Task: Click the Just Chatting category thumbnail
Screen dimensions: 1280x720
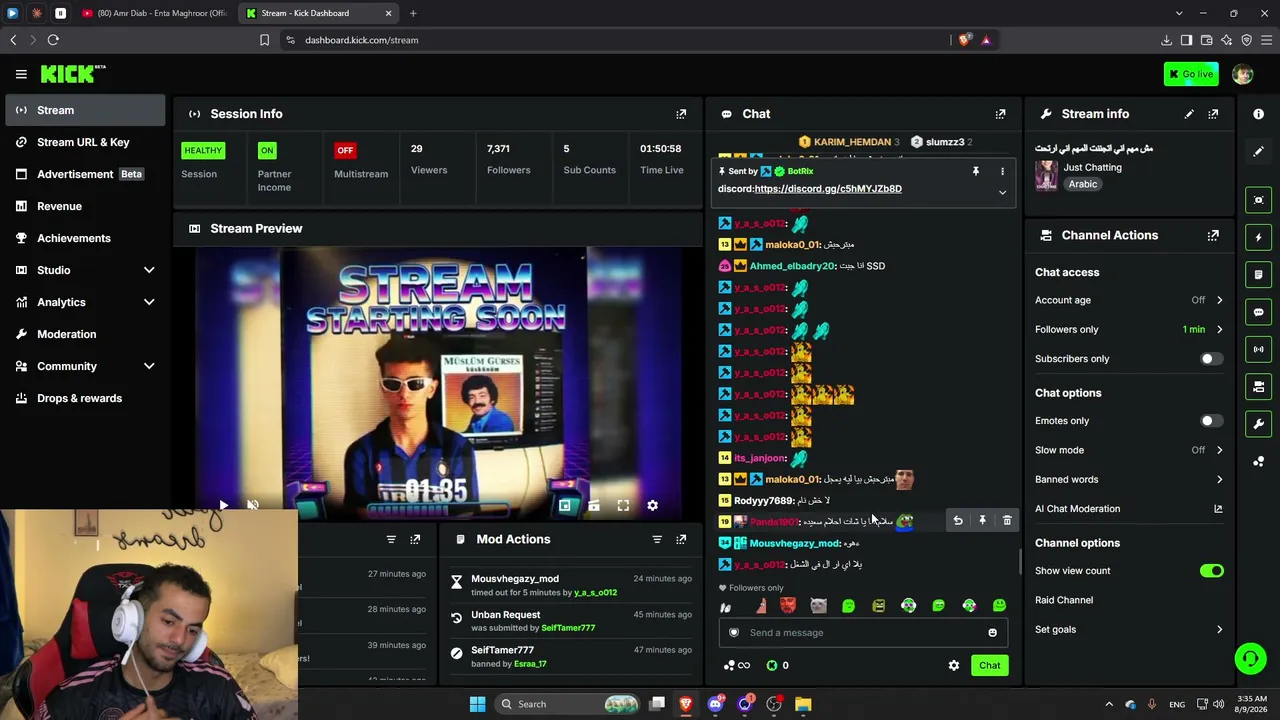Action: point(1046,175)
